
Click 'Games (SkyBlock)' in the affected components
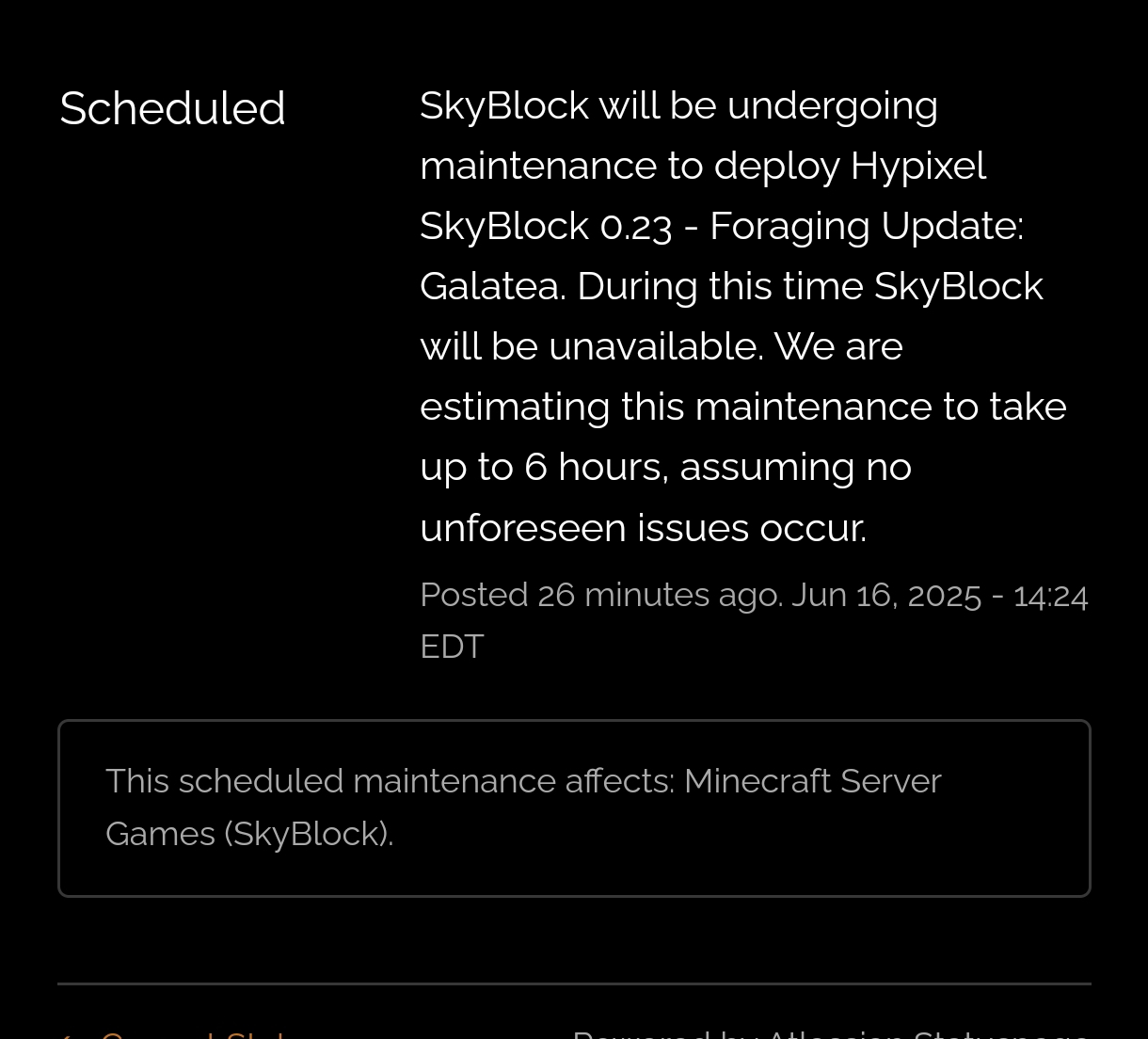249,834
